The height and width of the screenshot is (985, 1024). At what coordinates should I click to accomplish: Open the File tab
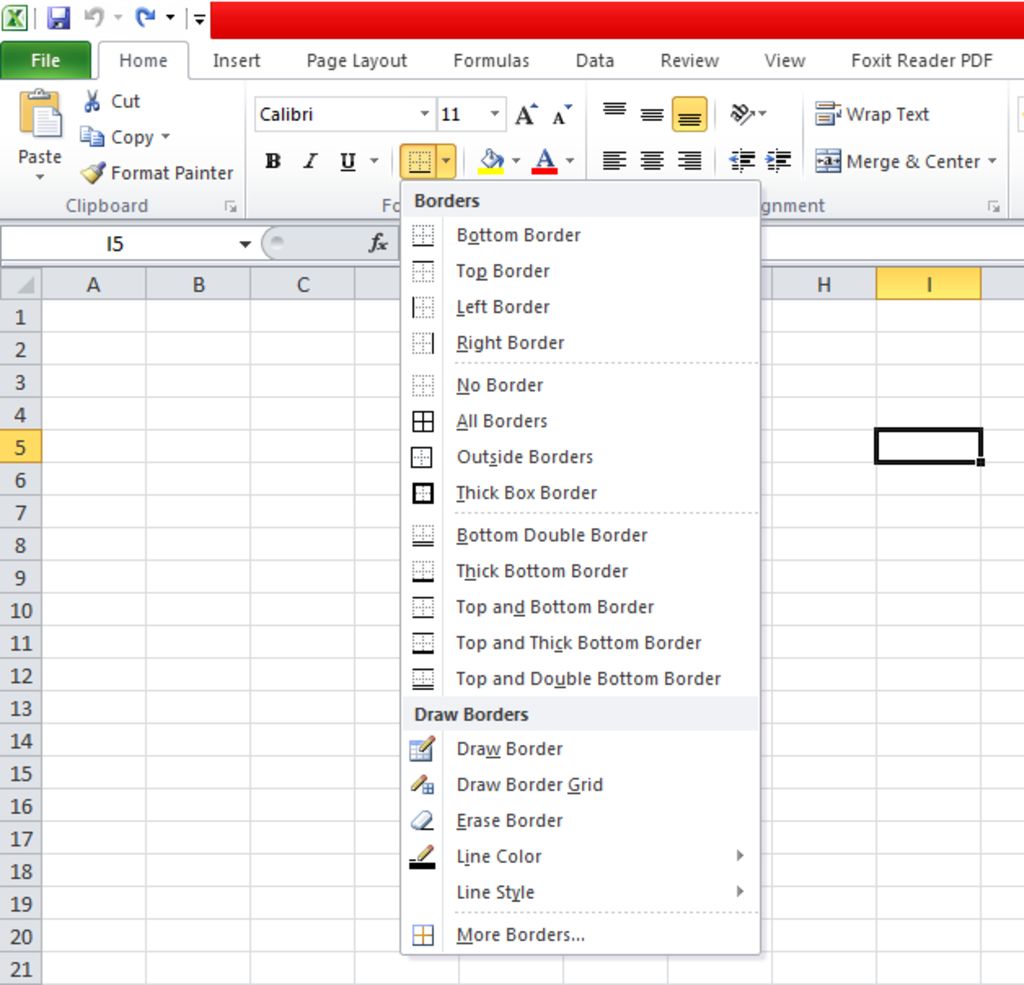46,61
